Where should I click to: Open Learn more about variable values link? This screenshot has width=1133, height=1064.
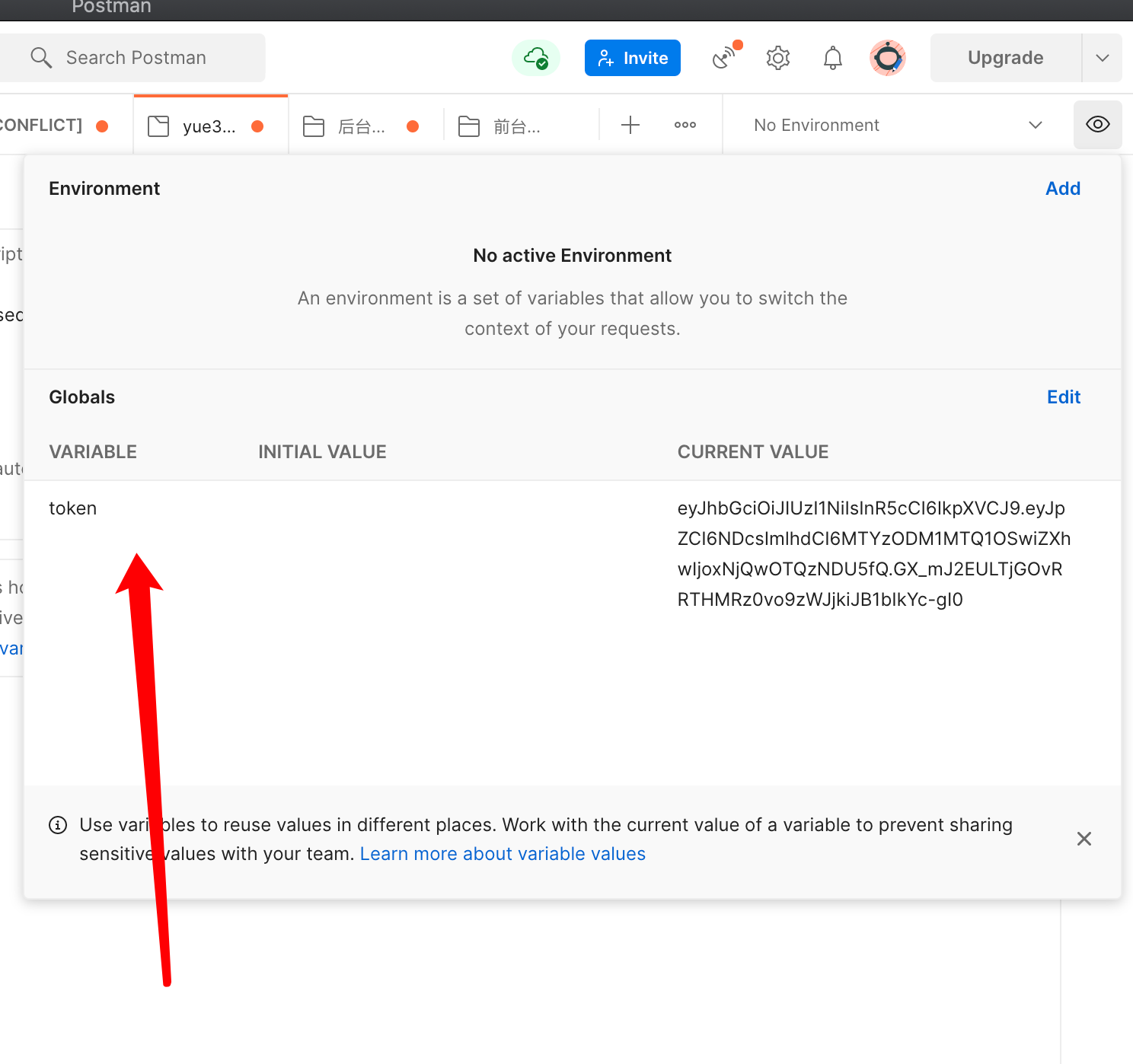coord(503,854)
